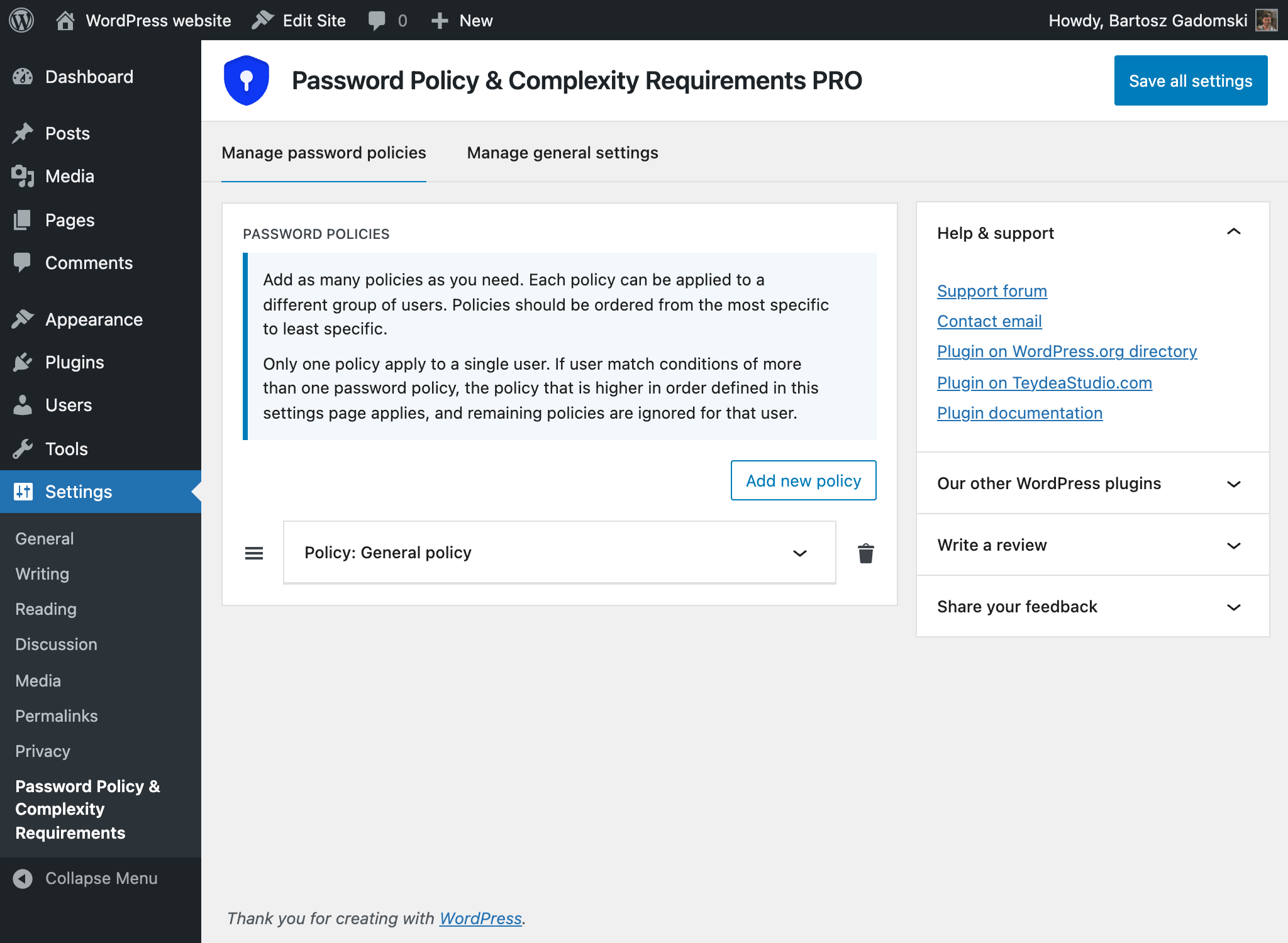Click the blue shield plugin logo
The height and width of the screenshot is (943, 1288).
pyautogui.click(x=247, y=80)
